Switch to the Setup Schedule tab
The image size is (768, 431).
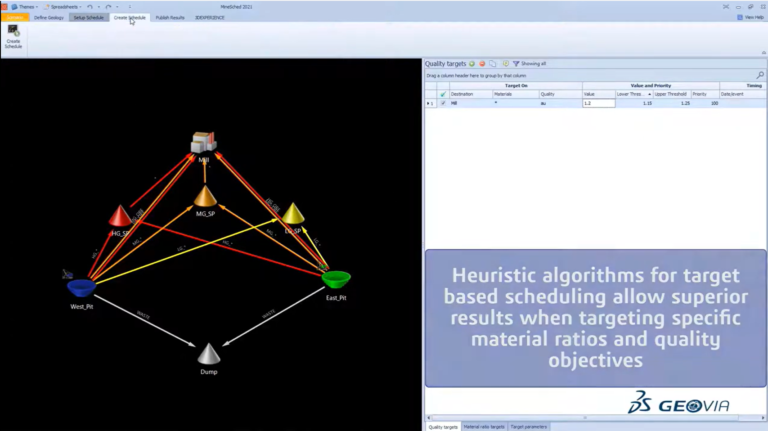click(89, 17)
